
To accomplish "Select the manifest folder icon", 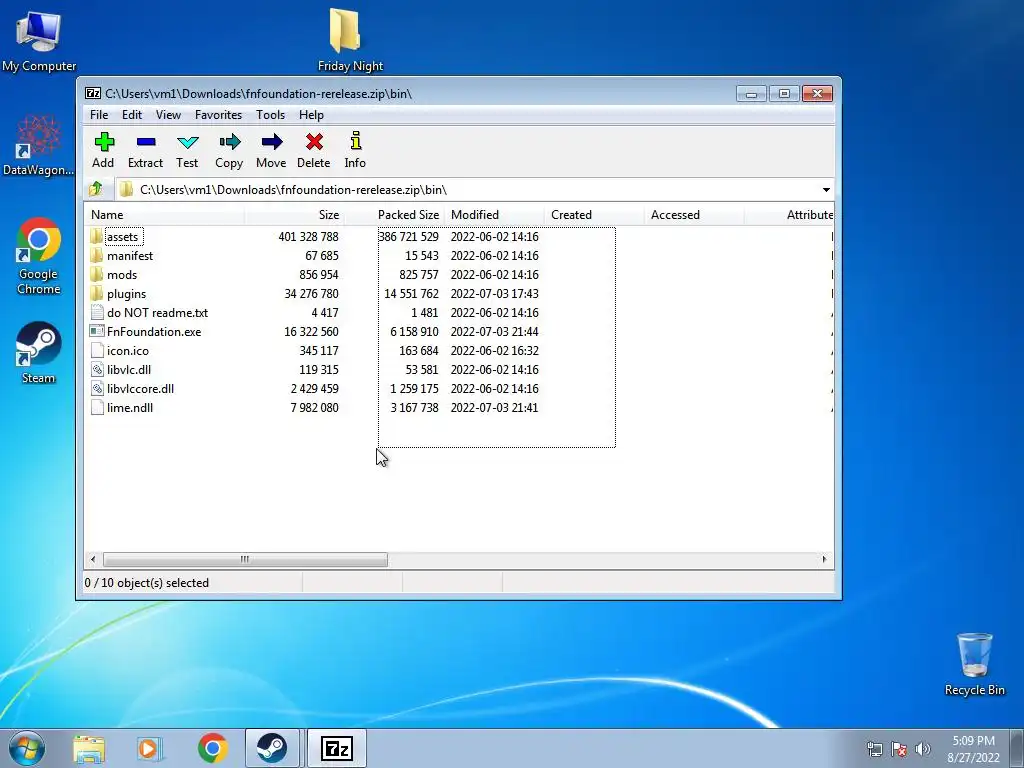I will click(97, 255).
